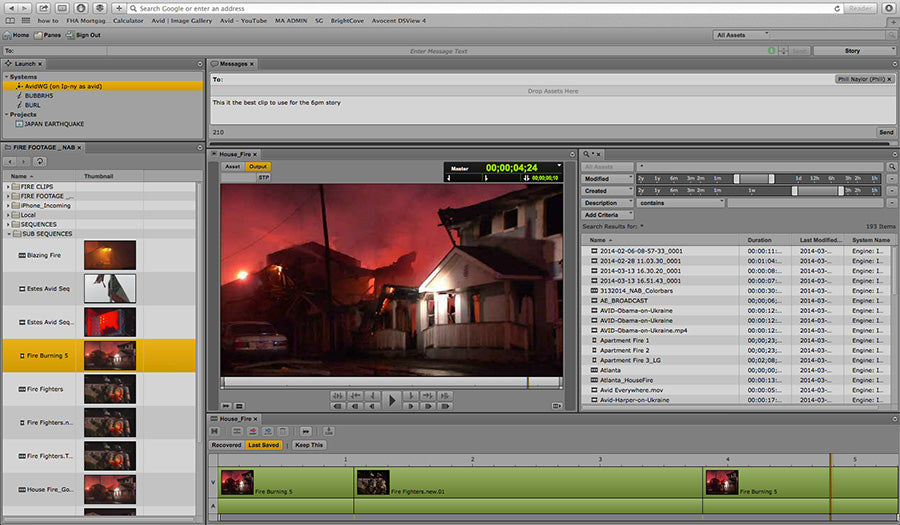Play the clip in the House_Fire viewer
This screenshot has width=900, height=525.
point(392,400)
